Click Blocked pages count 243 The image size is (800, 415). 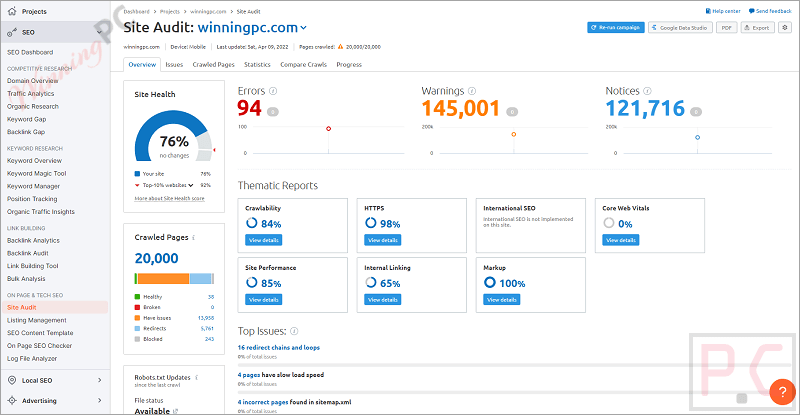pos(210,339)
